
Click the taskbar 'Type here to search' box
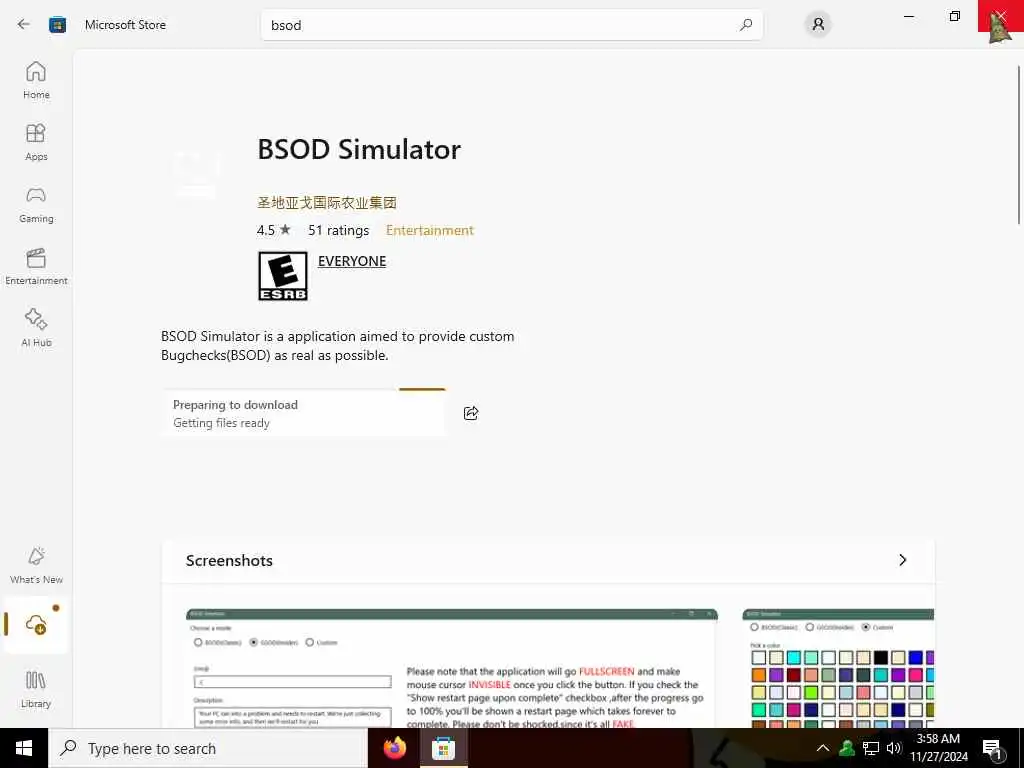point(208,748)
